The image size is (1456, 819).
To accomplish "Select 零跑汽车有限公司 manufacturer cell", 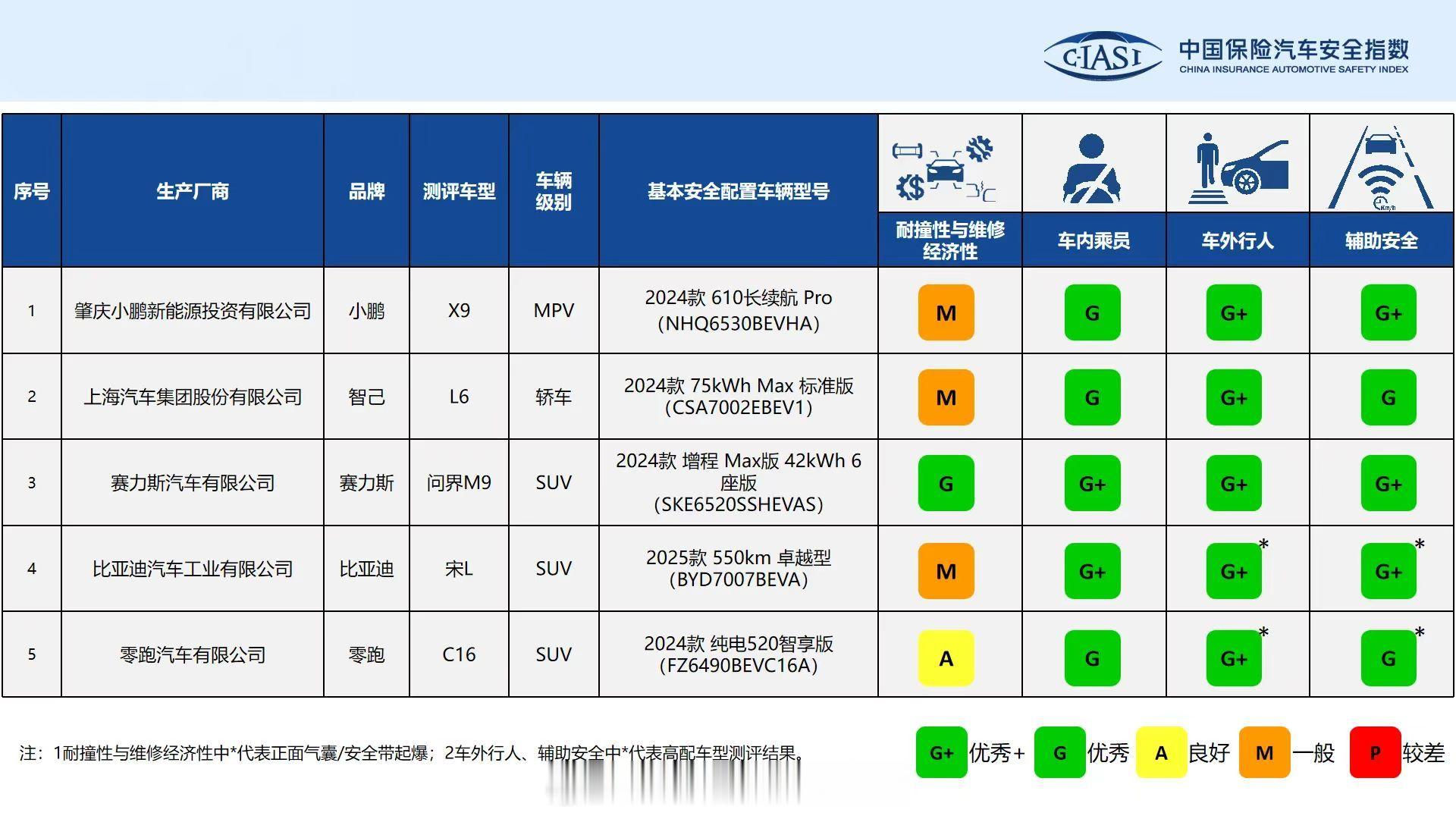I will tap(193, 654).
